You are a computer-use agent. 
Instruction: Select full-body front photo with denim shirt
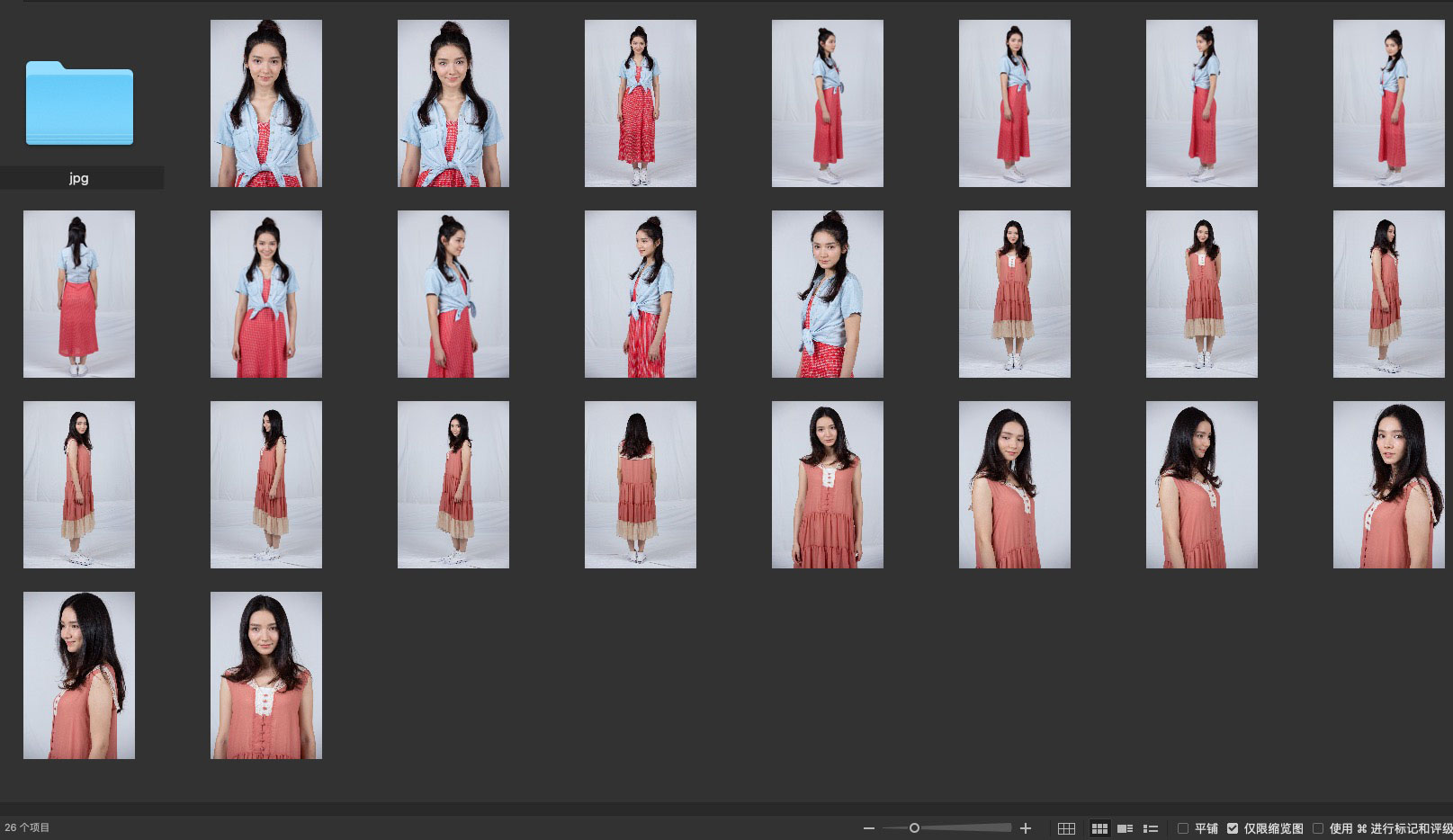(641, 103)
